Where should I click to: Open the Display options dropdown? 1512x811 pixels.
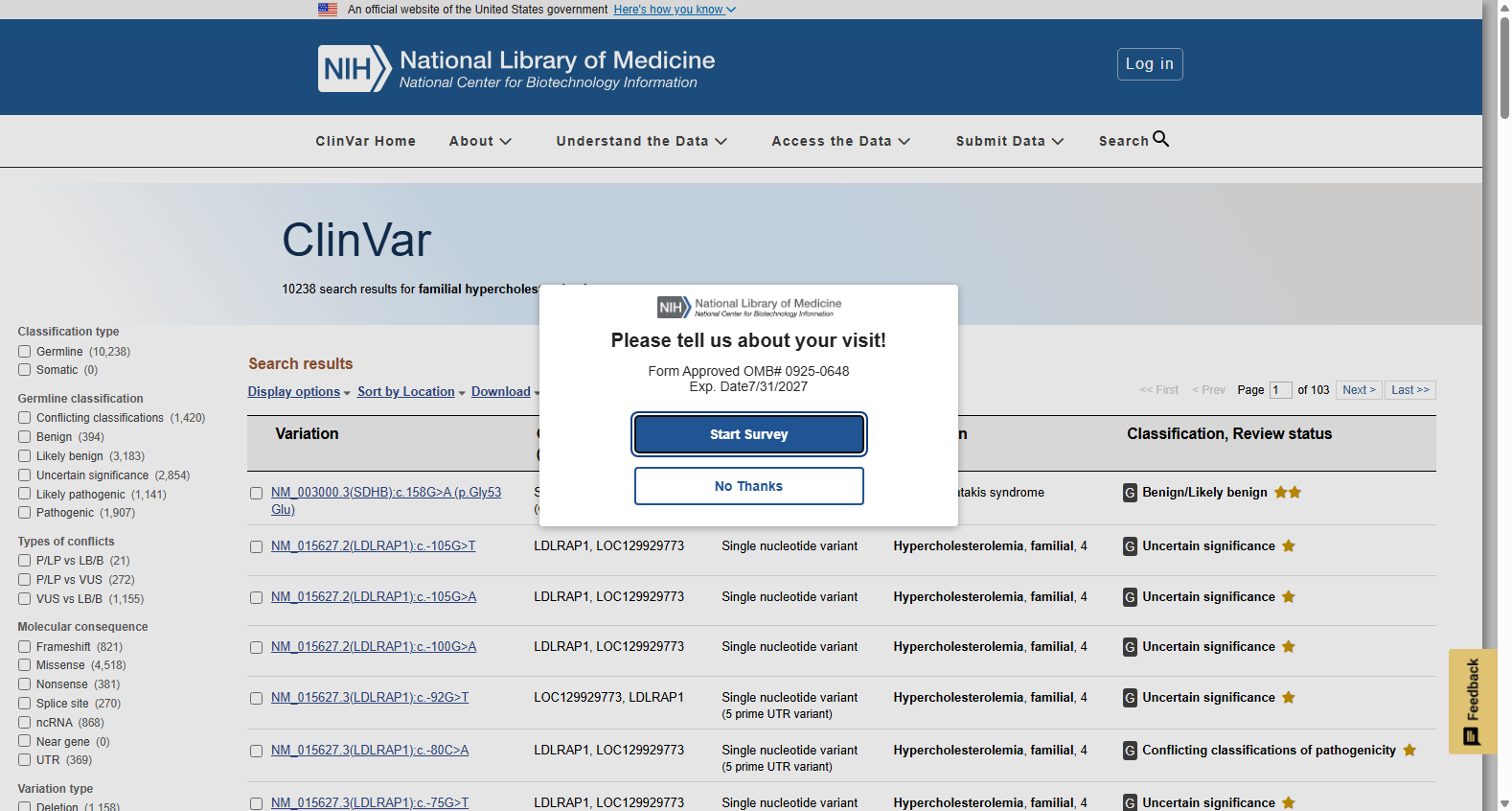(x=299, y=392)
